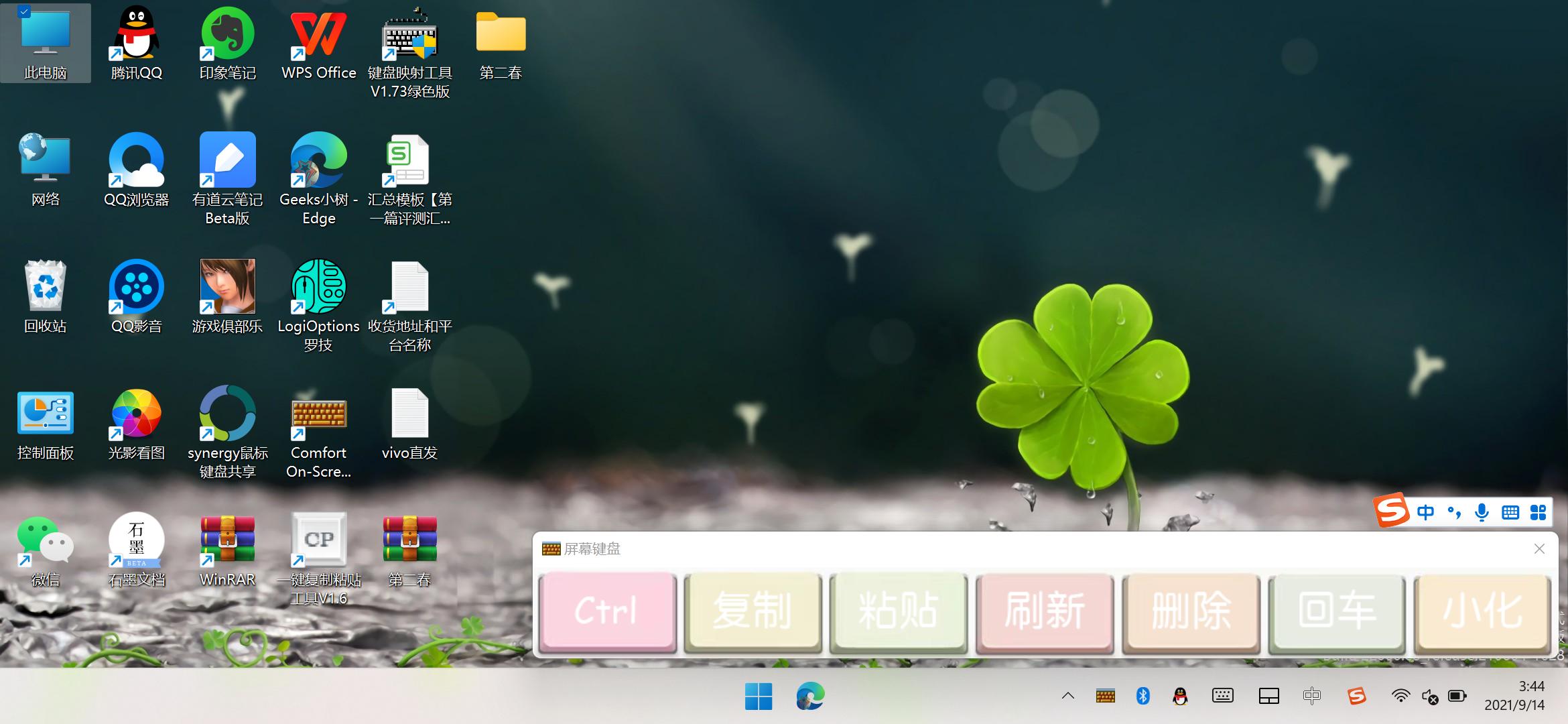This screenshot has width=1568, height=724.
Task: Open the Sogou soft keyboard icon menu
Action: (x=1510, y=513)
